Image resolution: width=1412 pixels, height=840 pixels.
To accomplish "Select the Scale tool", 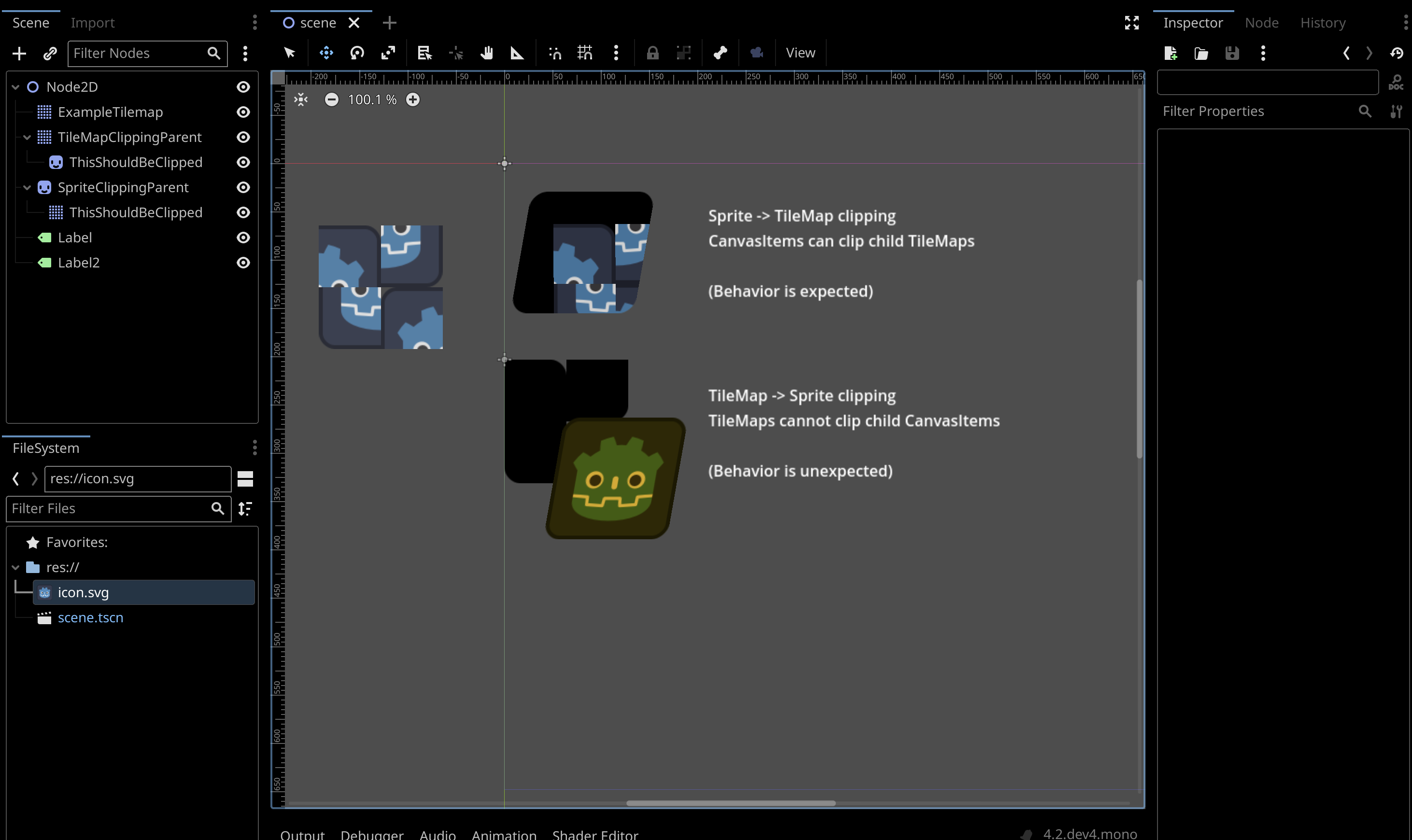I will pyautogui.click(x=388, y=53).
